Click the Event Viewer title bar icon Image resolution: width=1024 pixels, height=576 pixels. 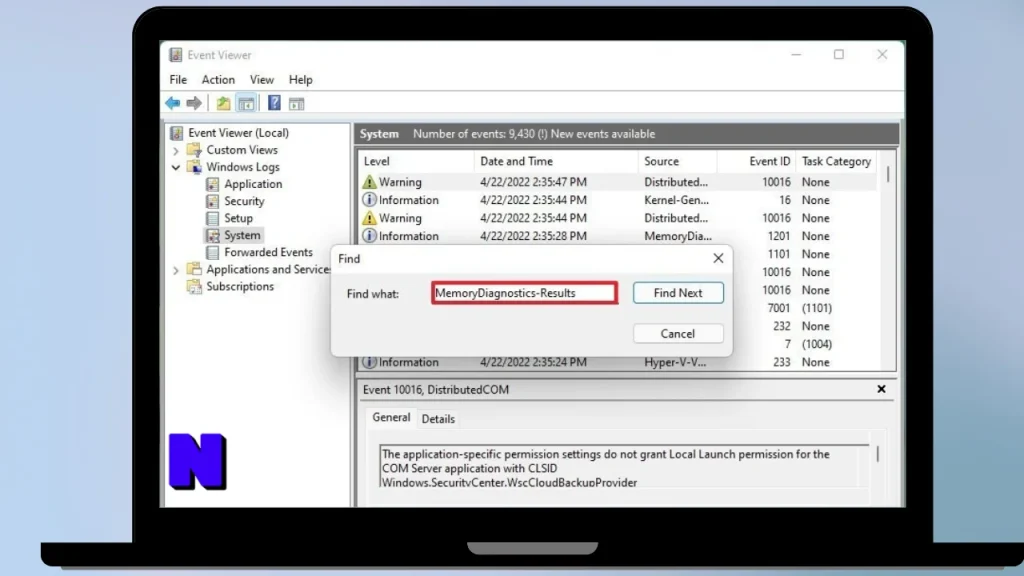pos(176,55)
